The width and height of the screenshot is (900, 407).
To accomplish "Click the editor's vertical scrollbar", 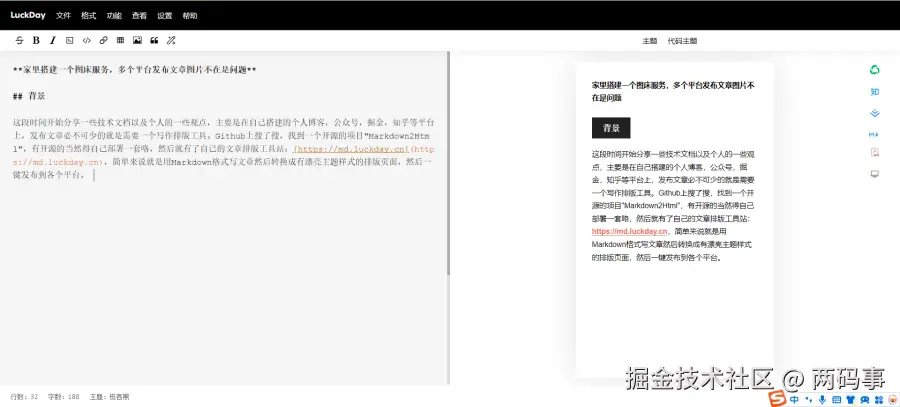I will (x=449, y=164).
